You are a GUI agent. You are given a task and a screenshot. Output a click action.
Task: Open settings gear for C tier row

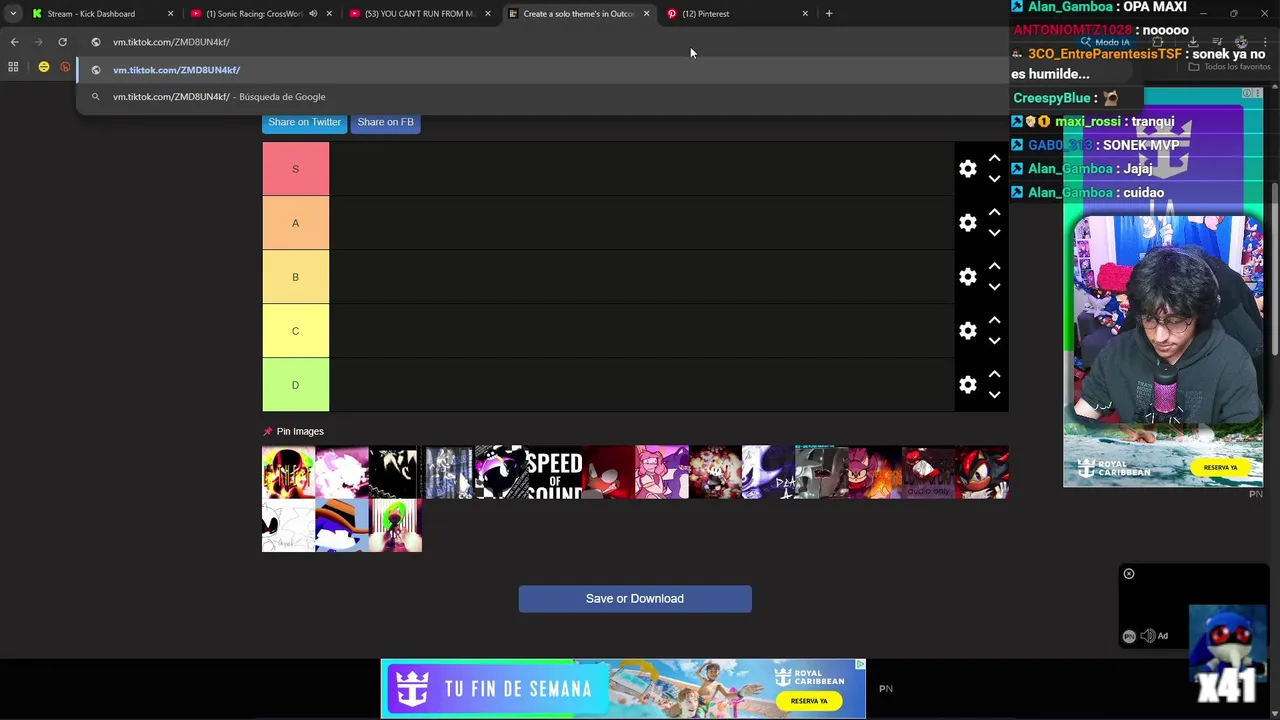click(967, 331)
